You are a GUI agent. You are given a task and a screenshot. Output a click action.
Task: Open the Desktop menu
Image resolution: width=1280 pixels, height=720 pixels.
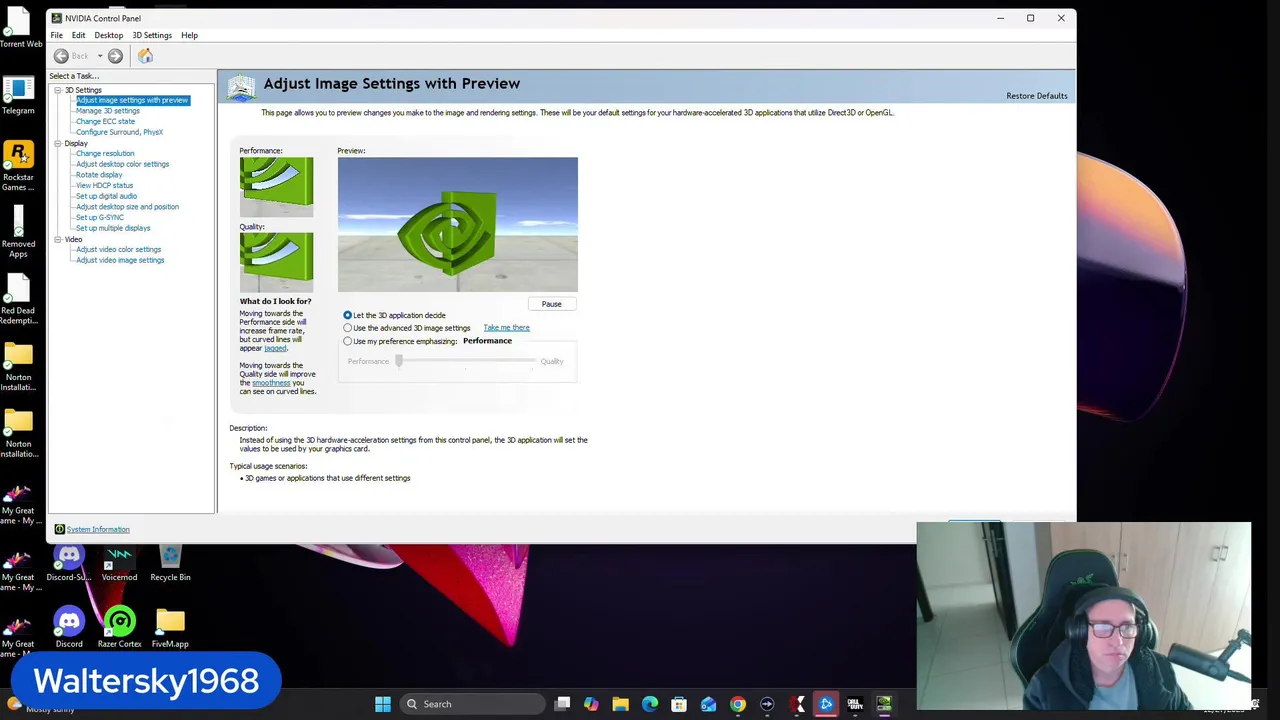(x=108, y=35)
